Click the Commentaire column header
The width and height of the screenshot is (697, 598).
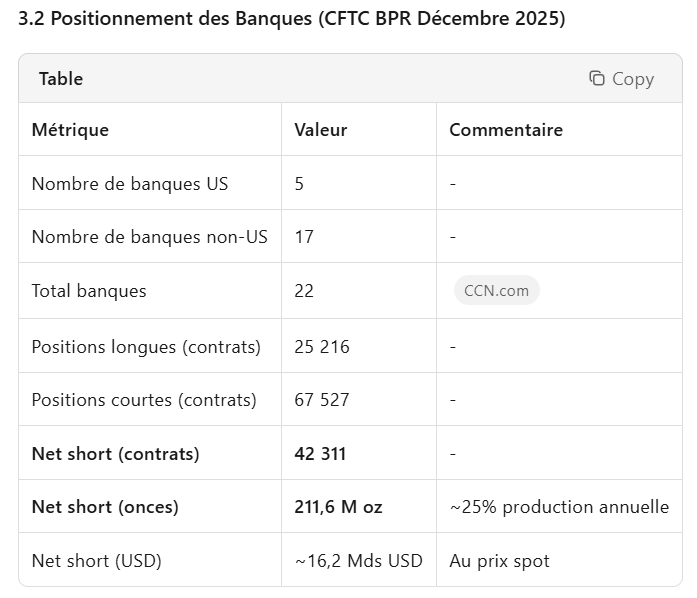pyautogui.click(x=505, y=130)
